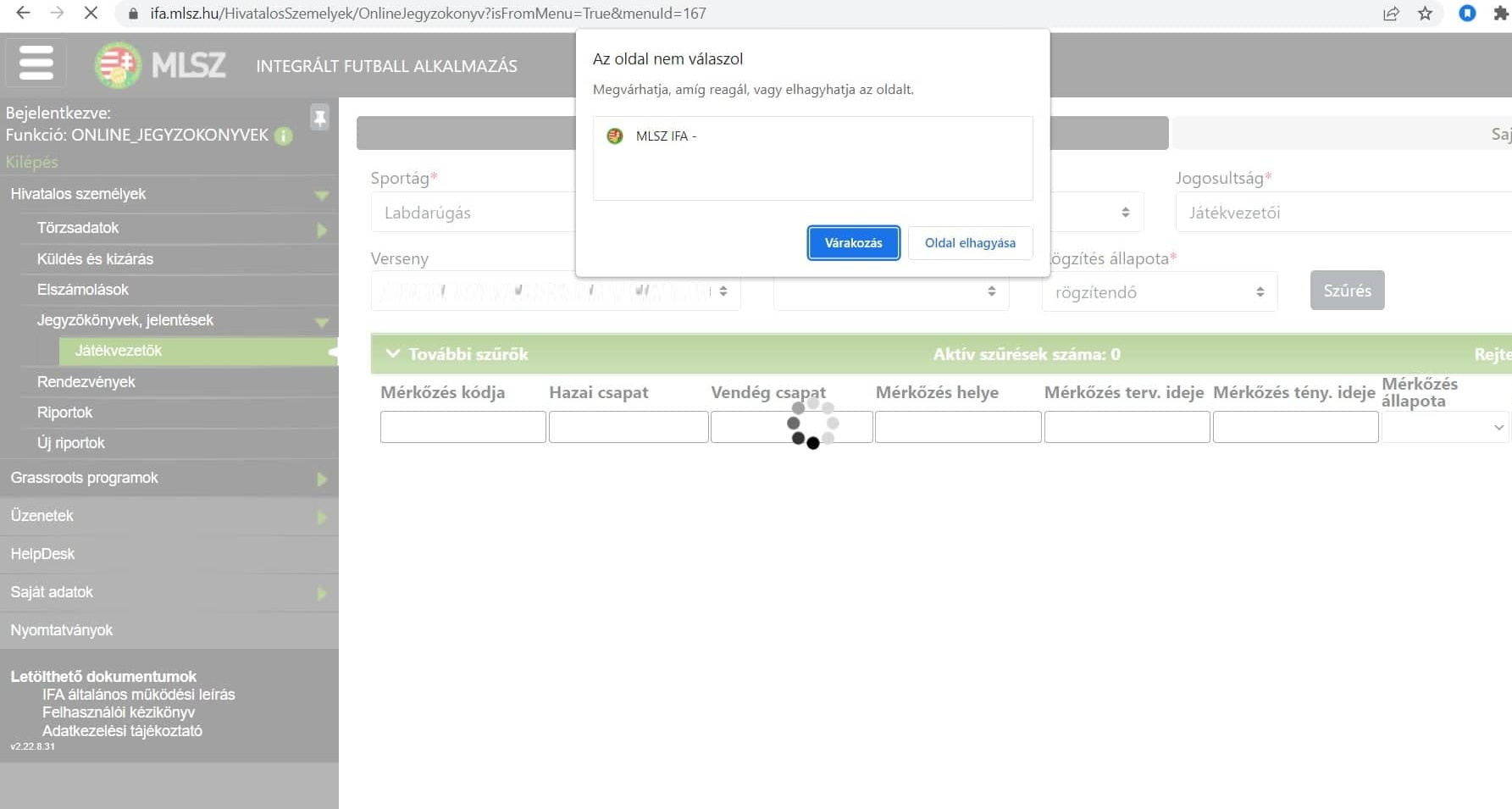Open Új riportok menu item
Screen dimensions: 1512x809
pos(71,443)
